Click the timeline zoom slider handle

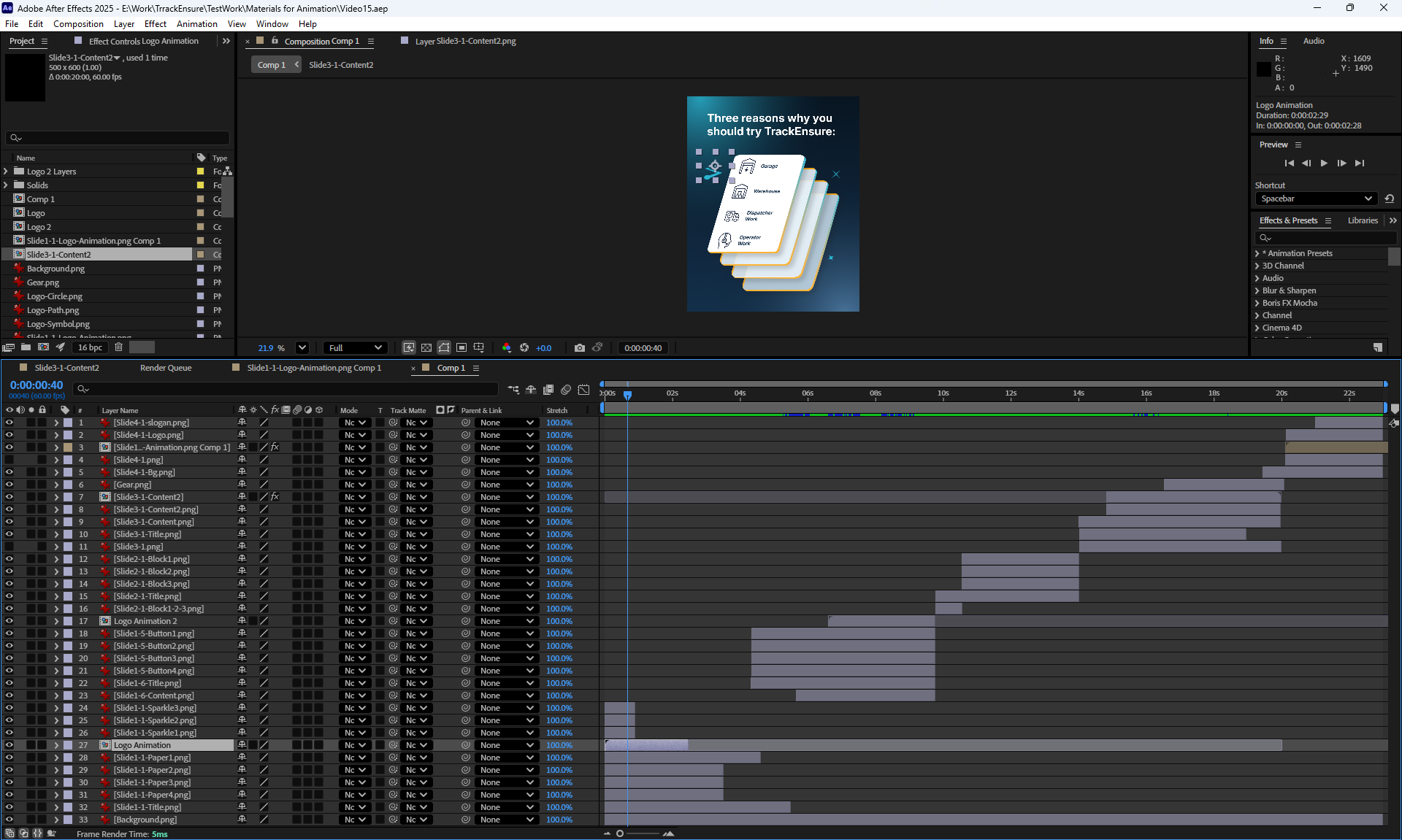click(x=620, y=833)
